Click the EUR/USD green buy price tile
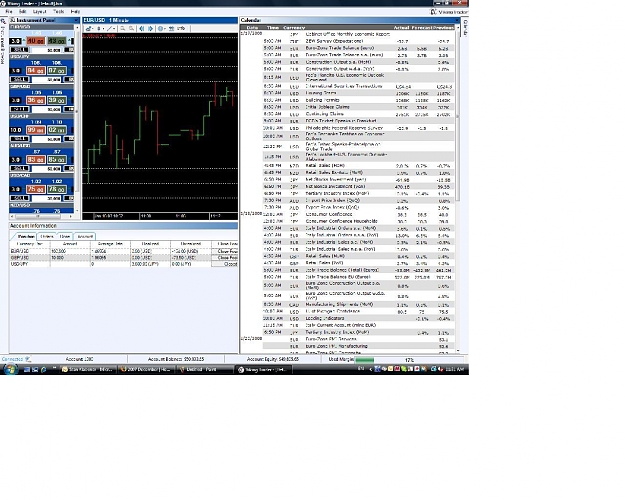 coord(57,41)
